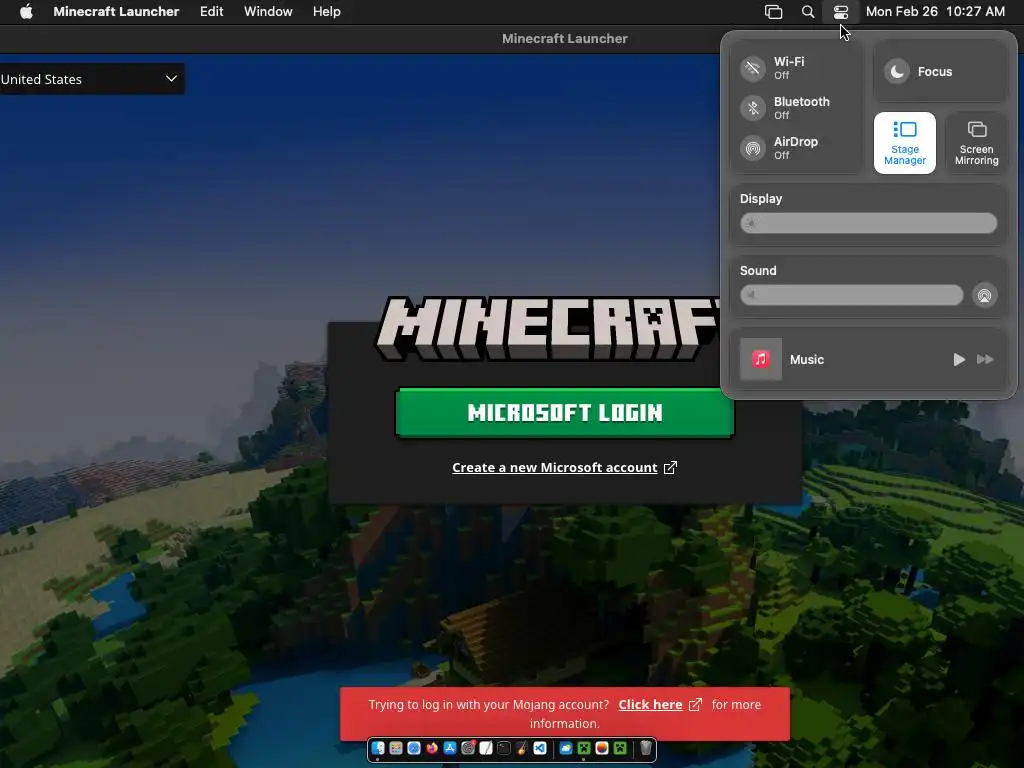Click the Music app icon in Control Center
1024x768 pixels.
point(760,359)
